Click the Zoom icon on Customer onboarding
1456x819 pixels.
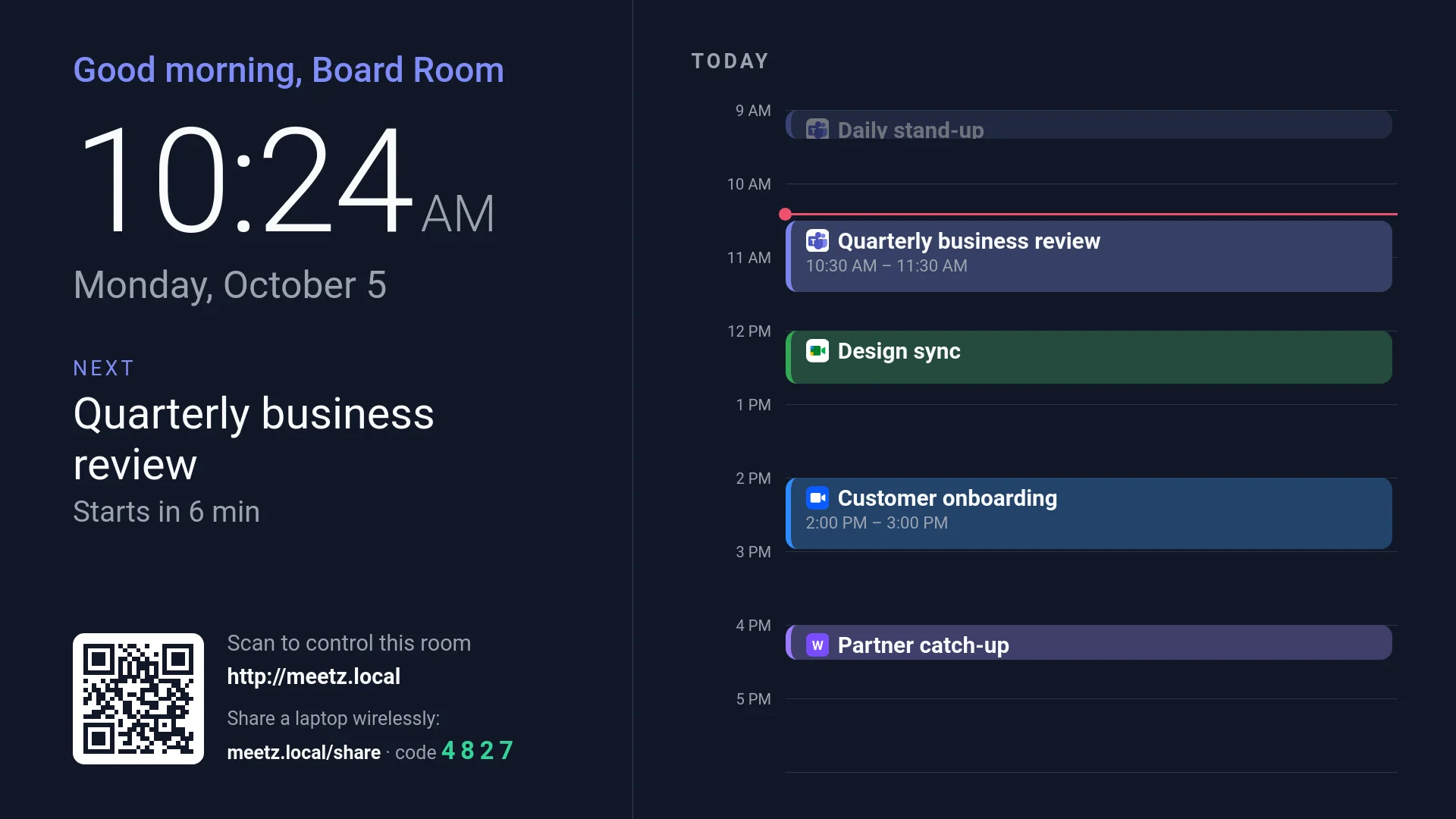pos(817,497)
